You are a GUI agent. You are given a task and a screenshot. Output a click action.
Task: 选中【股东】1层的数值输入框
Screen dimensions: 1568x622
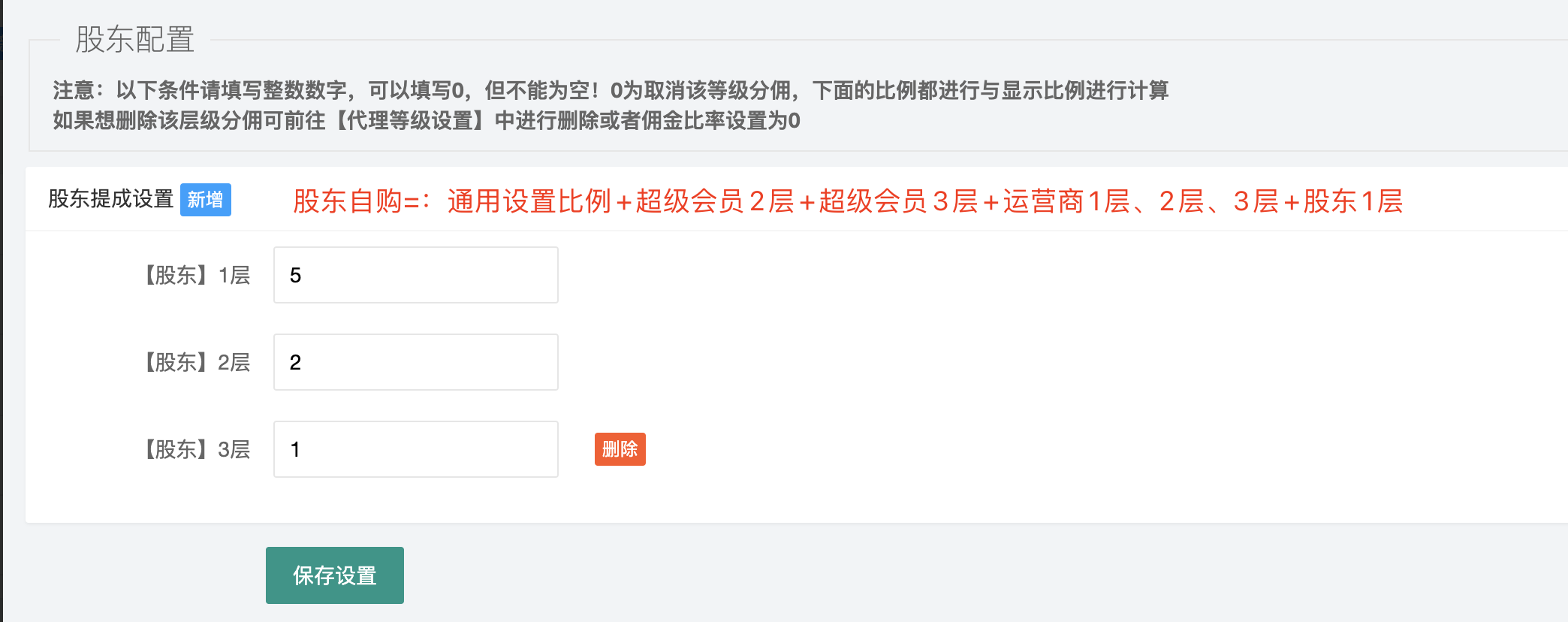click(415, 275)
